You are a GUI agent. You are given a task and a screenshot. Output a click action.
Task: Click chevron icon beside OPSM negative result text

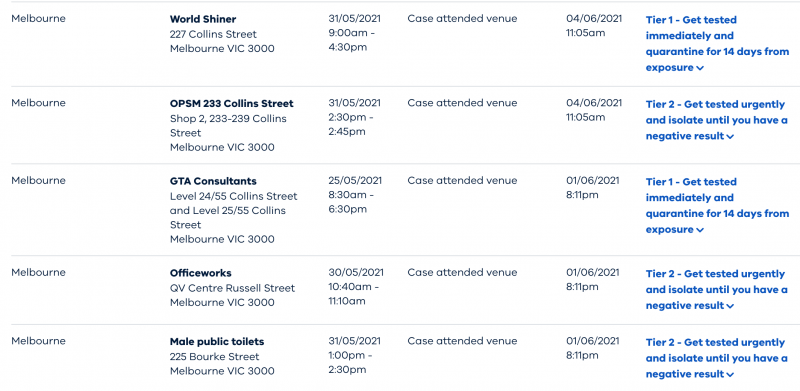click(730, 136)
